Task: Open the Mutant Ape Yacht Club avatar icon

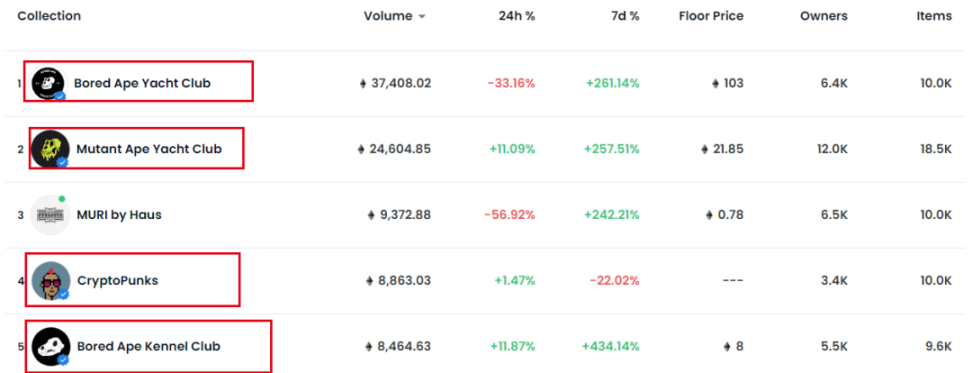Action: pos(50,149)
